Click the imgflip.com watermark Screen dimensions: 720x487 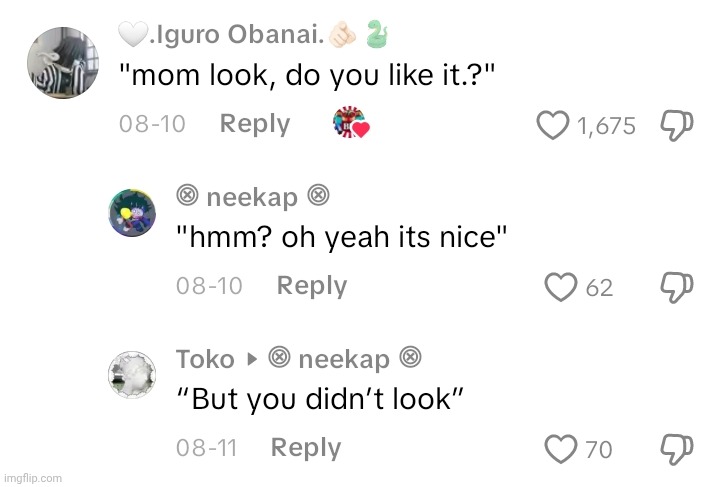32,479
